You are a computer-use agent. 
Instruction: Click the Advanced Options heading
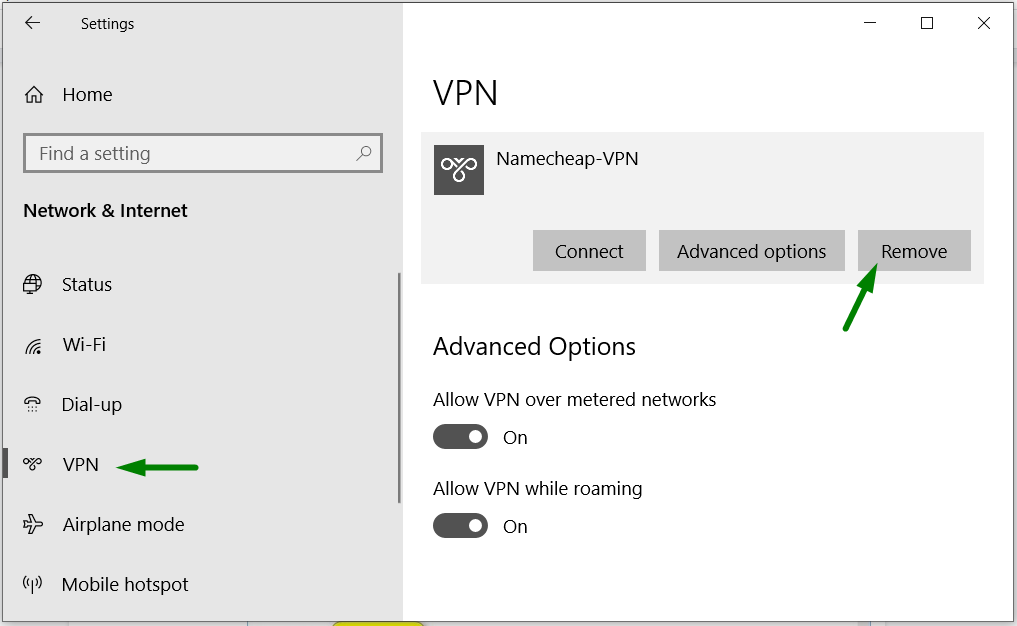click(534, 347)
